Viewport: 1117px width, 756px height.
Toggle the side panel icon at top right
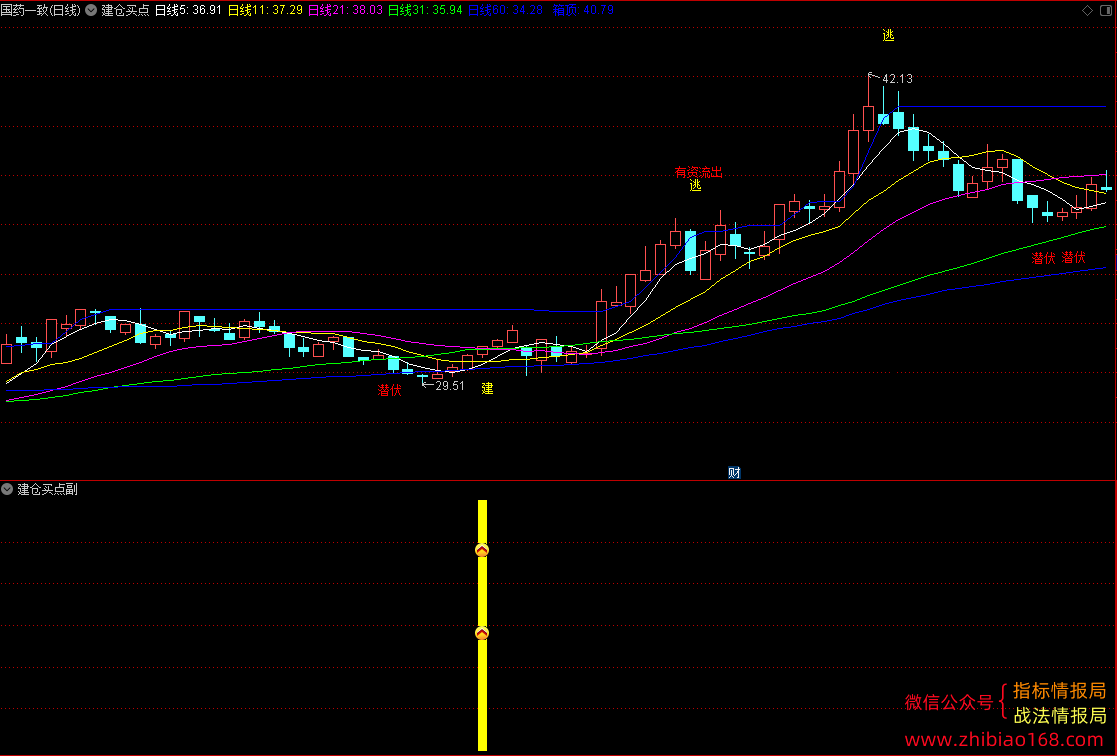[x=1106, y=10]
